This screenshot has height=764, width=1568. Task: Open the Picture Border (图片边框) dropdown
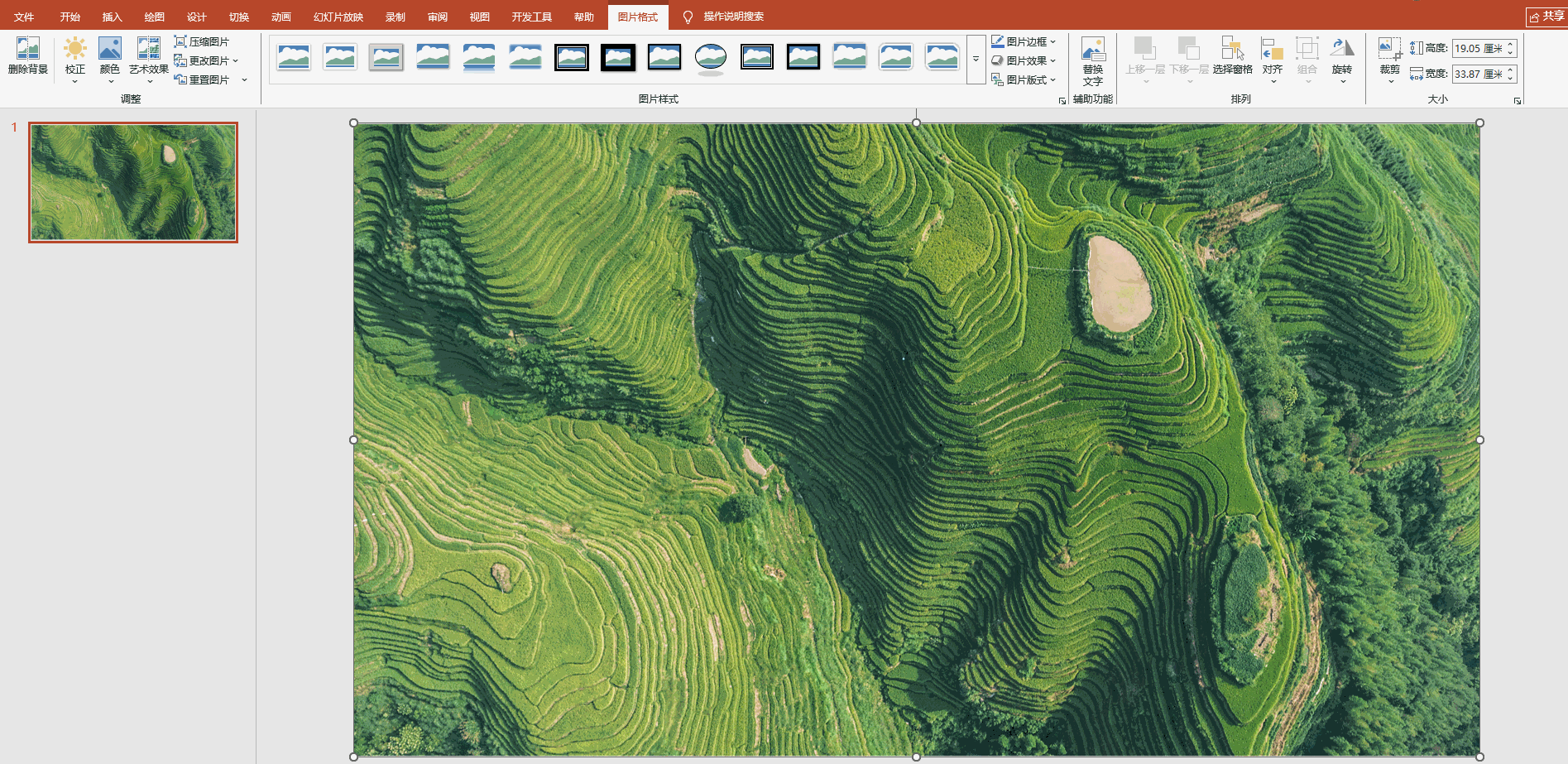pos(1024,41)
